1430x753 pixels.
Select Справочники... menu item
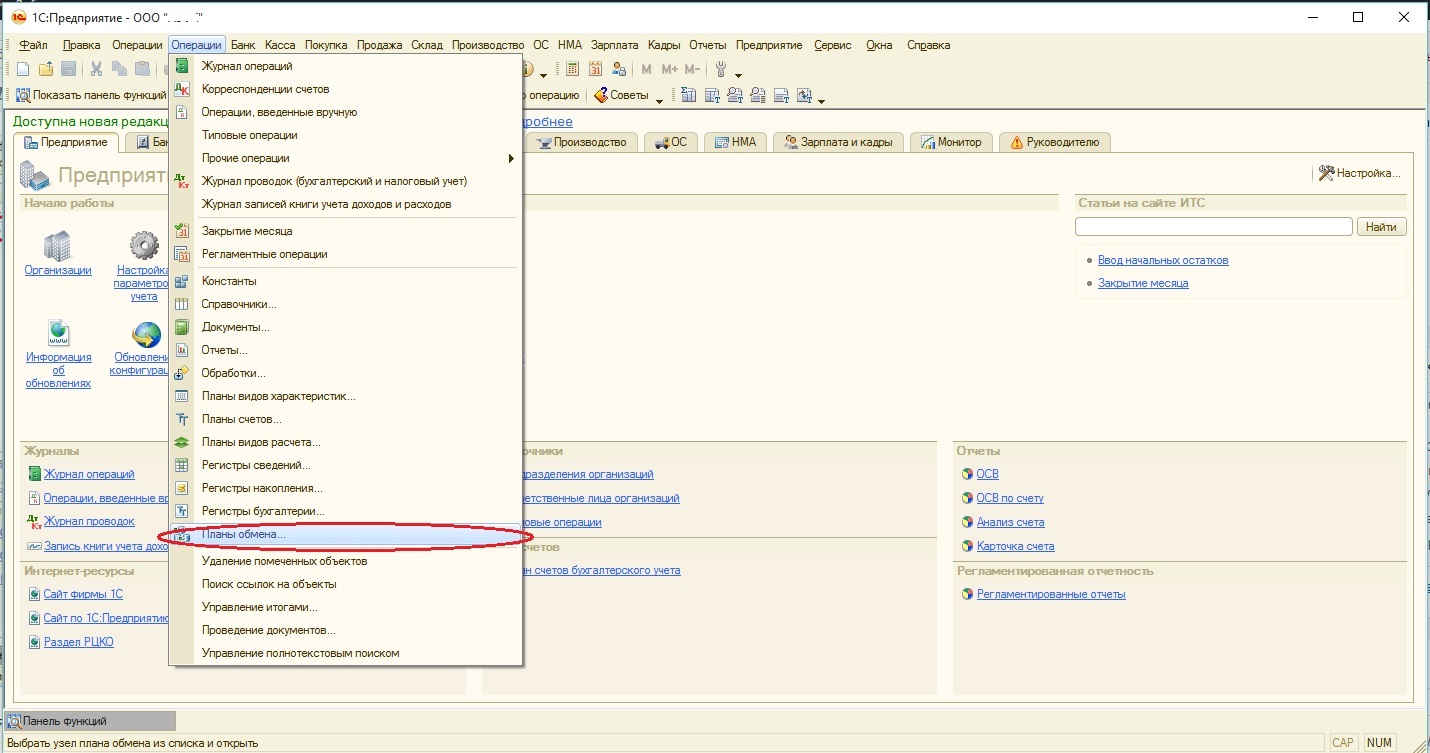pos(345,304)
